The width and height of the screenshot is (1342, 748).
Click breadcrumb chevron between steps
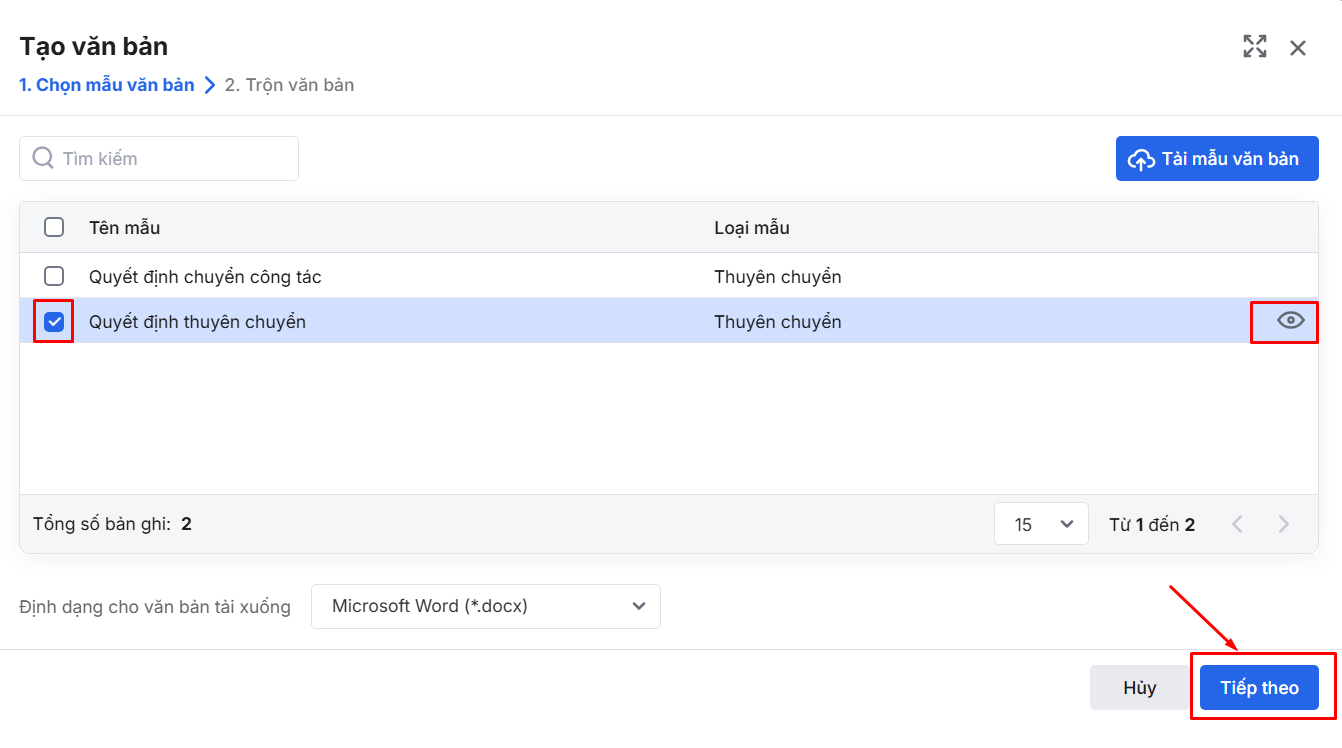(210, 85)
